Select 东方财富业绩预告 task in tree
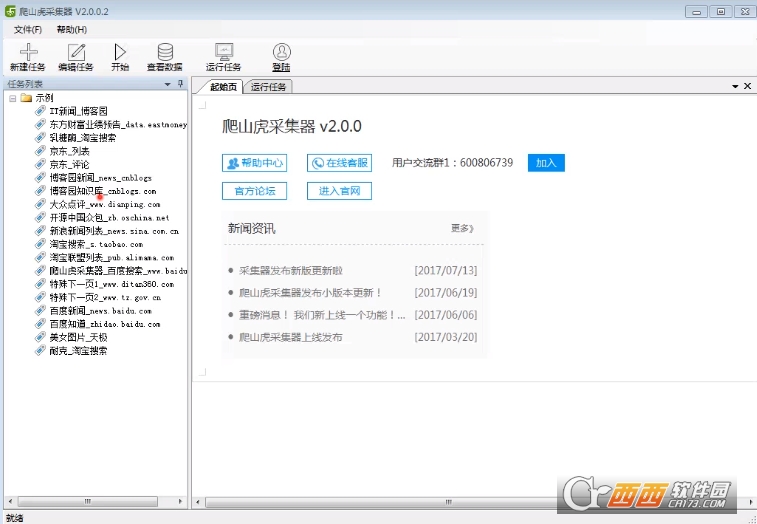Viewport: 757px width, 524px height. point(118,125)
